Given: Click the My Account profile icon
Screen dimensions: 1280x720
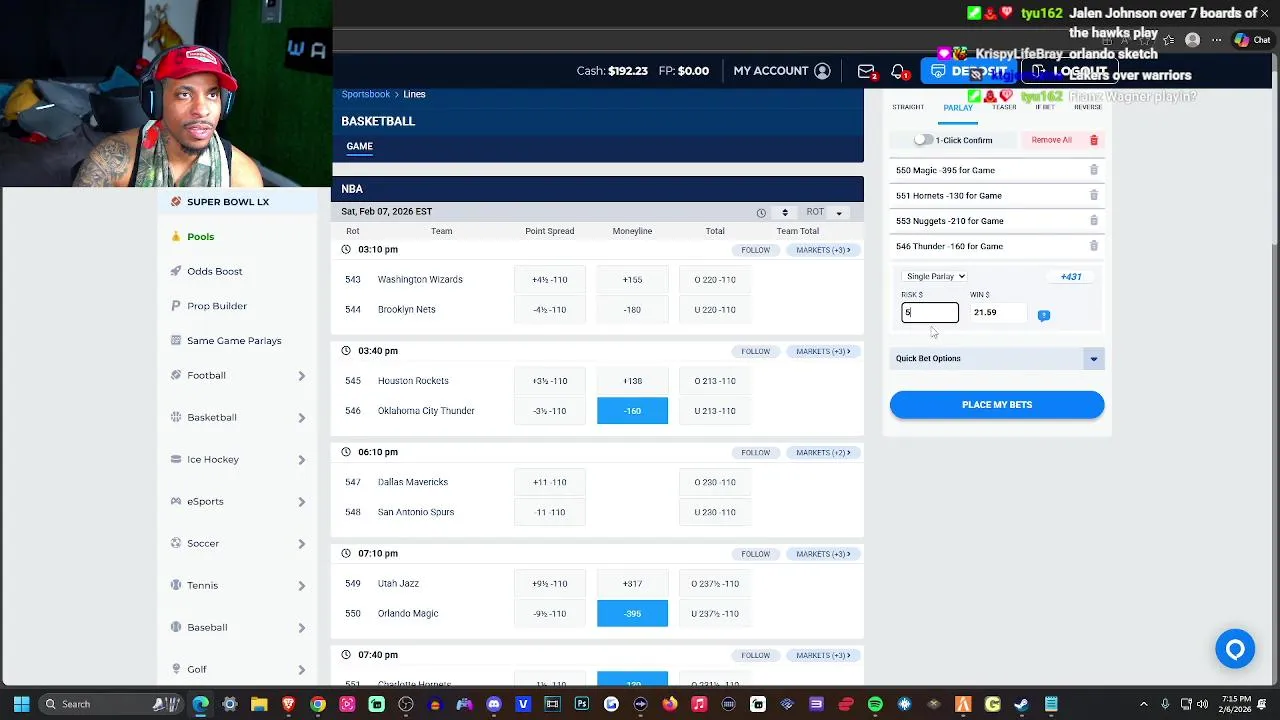Looking at the screenshot, I should [x=822, y=71].
